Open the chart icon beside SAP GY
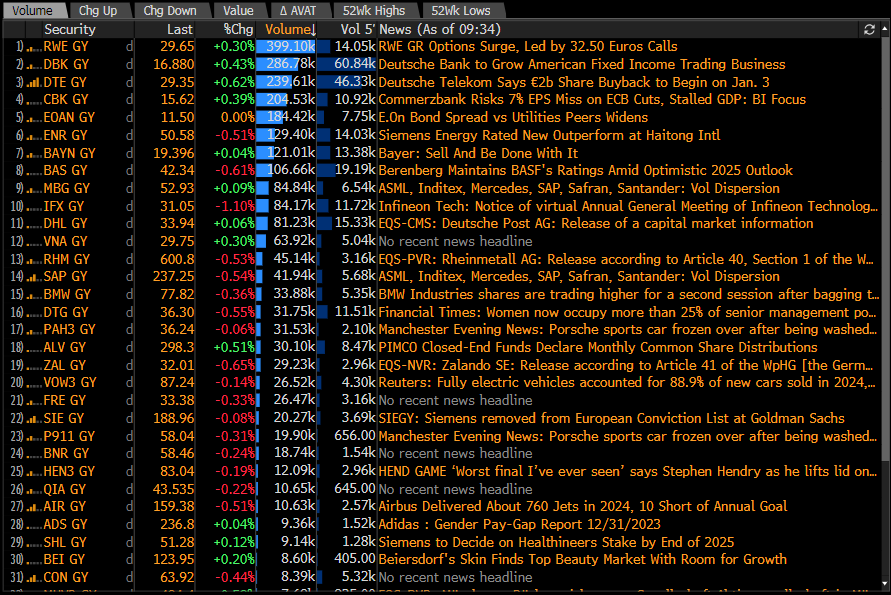Viewport: 891px width, 595px height. click(34, 277)
